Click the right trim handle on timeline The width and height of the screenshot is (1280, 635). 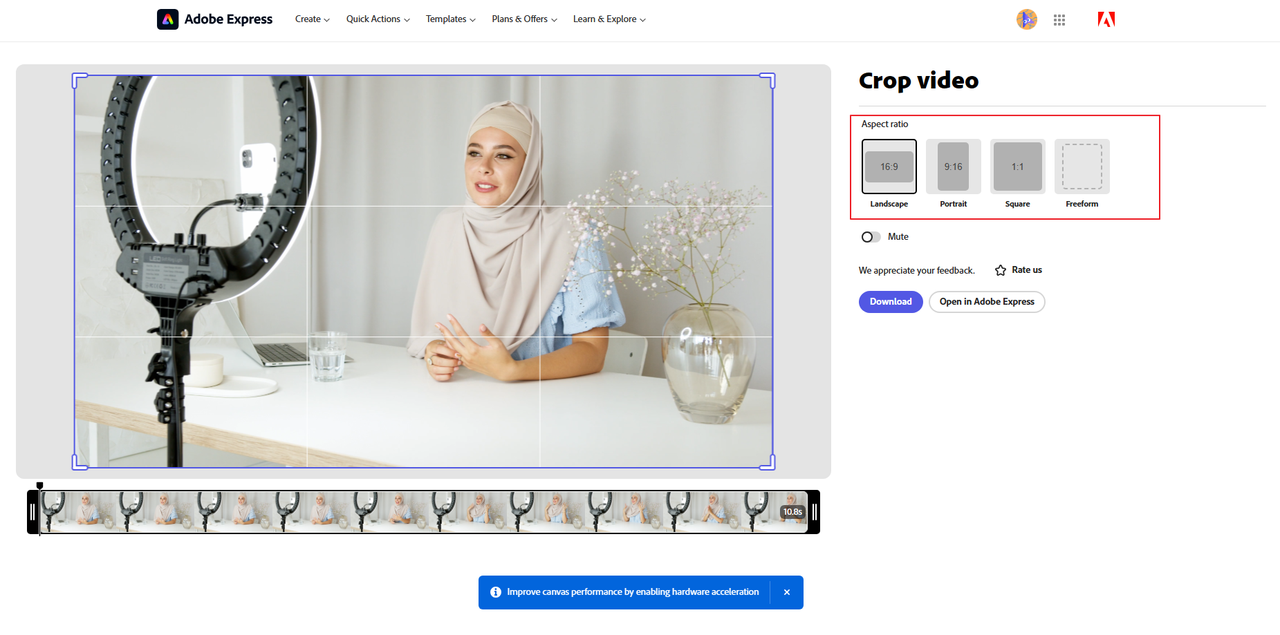(x=814, y=512)
